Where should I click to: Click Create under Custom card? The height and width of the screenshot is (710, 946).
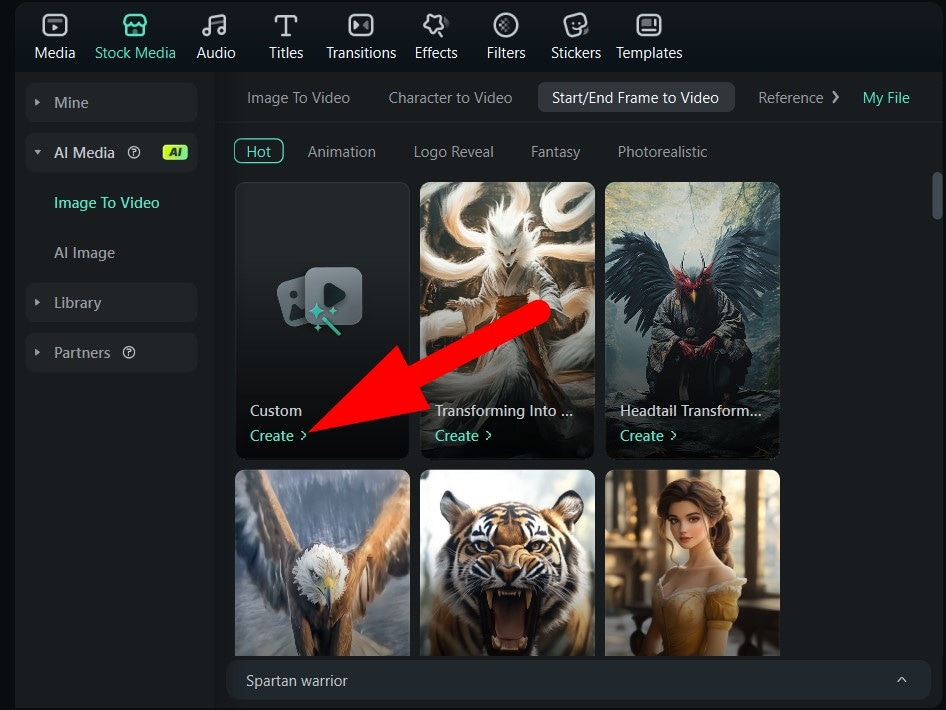[x=278, y=436]
